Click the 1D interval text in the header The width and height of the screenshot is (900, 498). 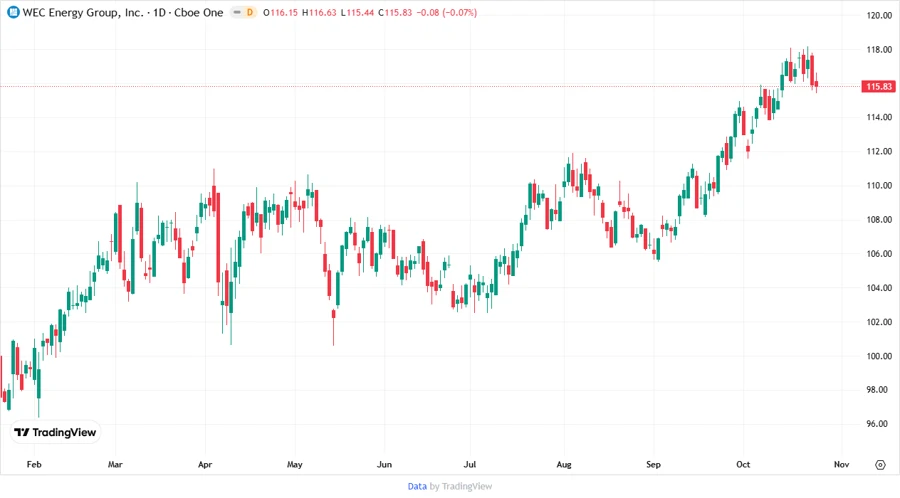tap(160, 13)
